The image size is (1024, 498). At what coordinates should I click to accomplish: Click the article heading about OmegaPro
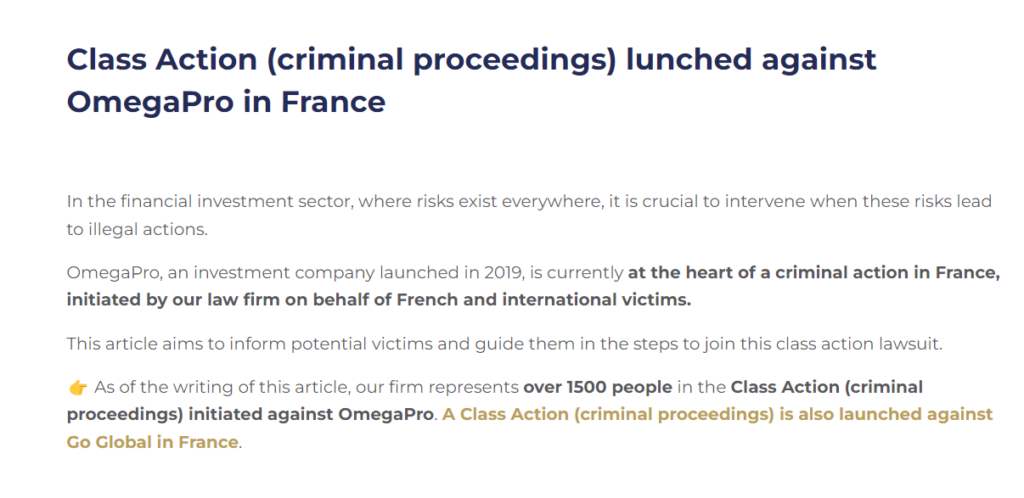(471, 80)
